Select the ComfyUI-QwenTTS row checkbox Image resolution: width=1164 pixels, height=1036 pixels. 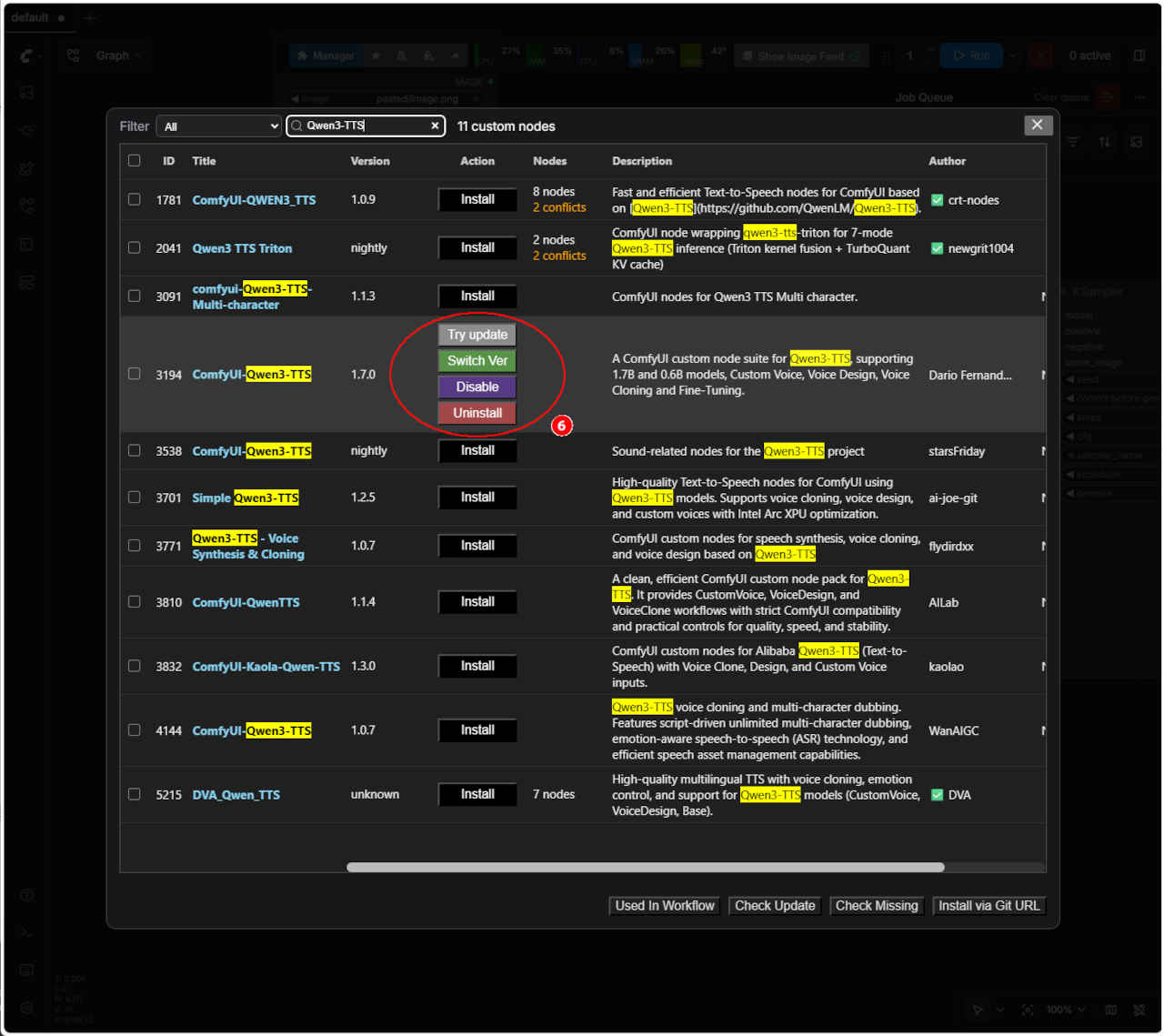pos(135,601)
